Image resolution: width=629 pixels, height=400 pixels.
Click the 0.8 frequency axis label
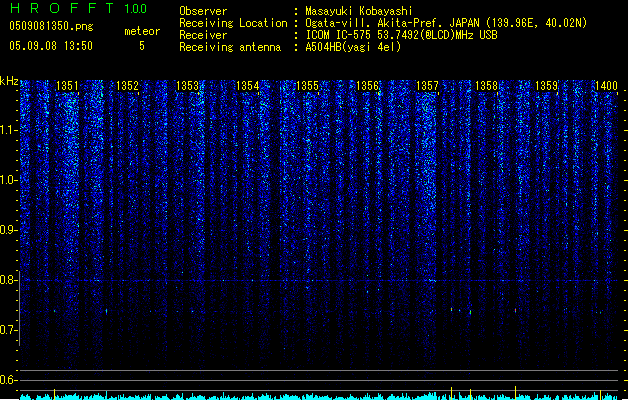pos(7,280)
